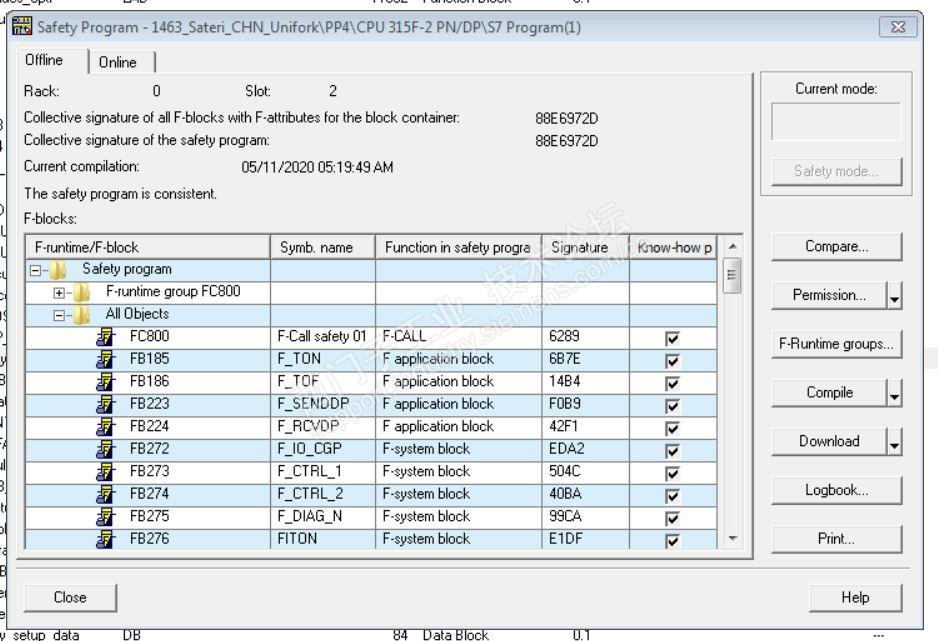Click symbolic name FITON
Viewport: 938px width, 641px height.
click(297, 539)
